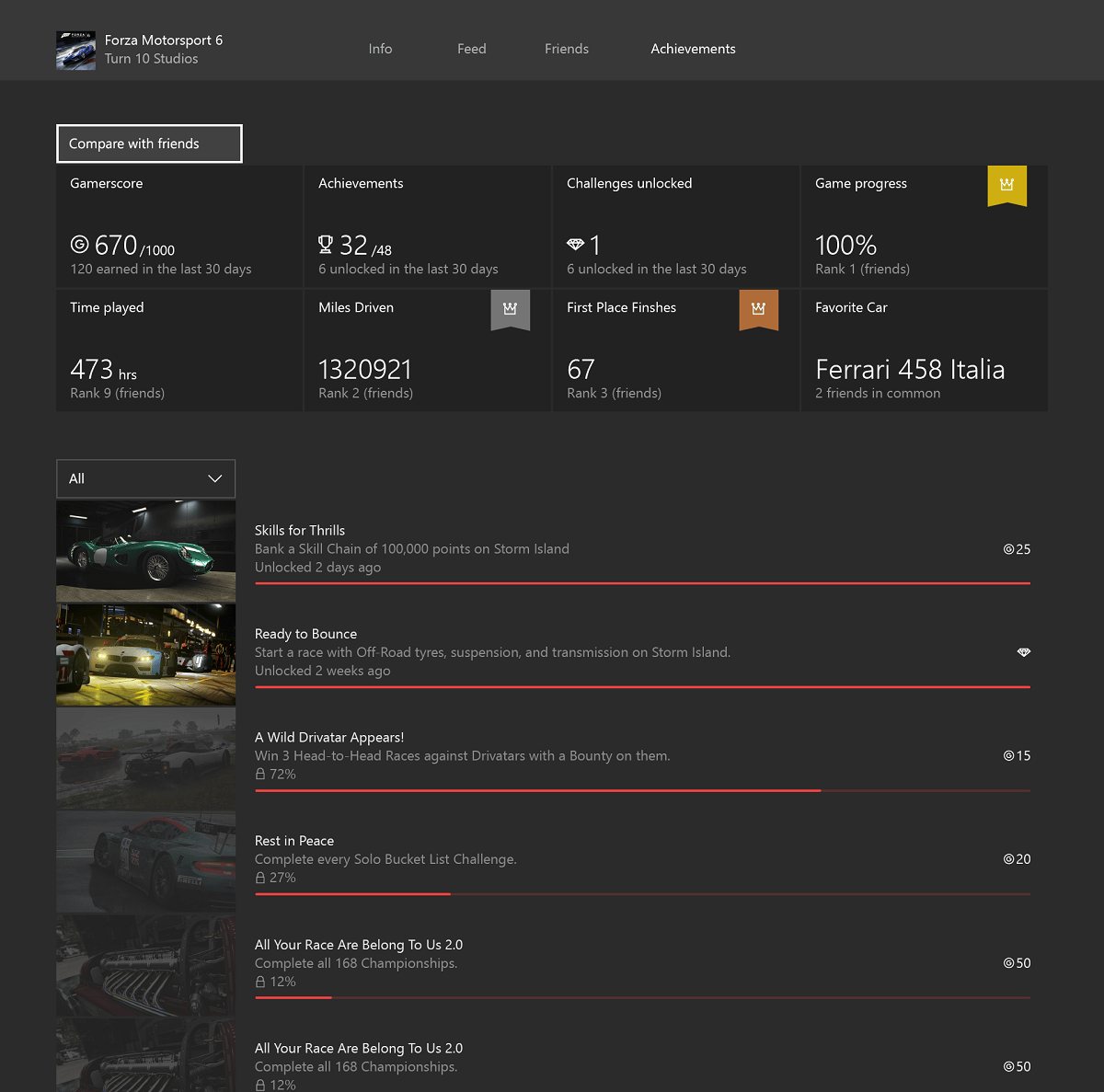
Task: Click the lock icon next to 72%
Action: coord(260,775)
